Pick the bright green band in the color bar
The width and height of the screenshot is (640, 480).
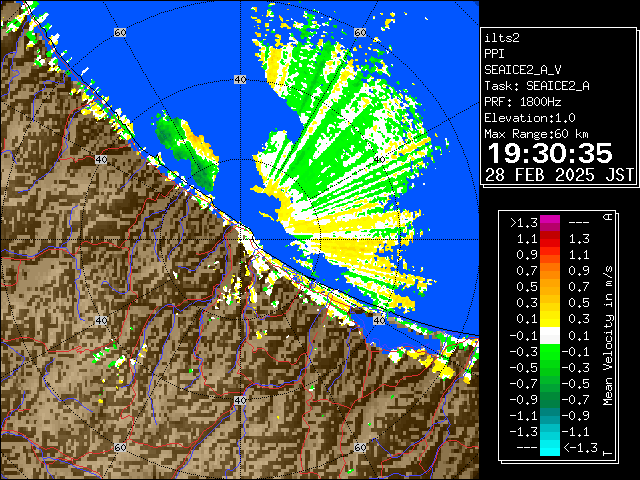550,352
